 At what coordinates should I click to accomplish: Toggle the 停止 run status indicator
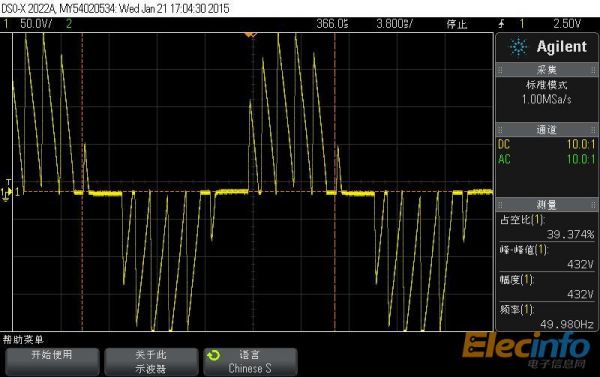pos(457,24)
